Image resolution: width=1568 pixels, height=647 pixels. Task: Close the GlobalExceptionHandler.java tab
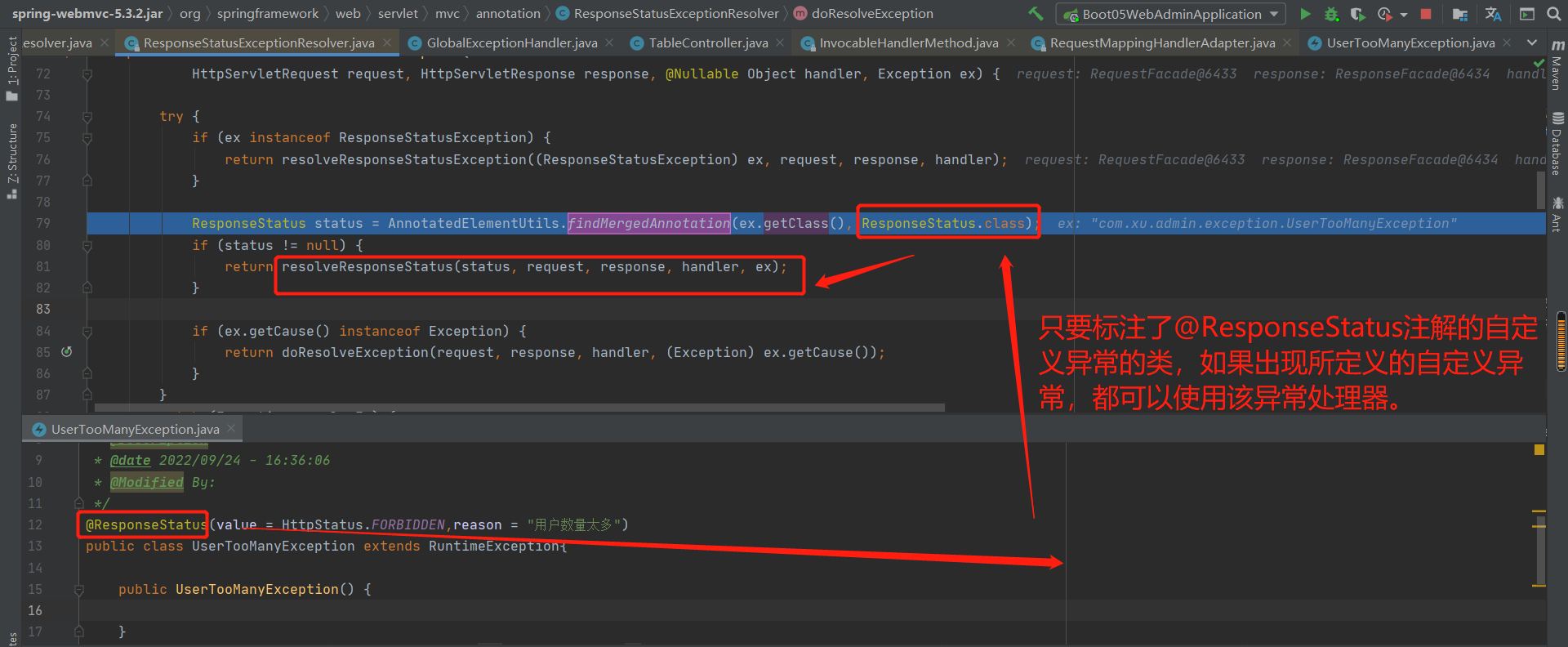609,42
